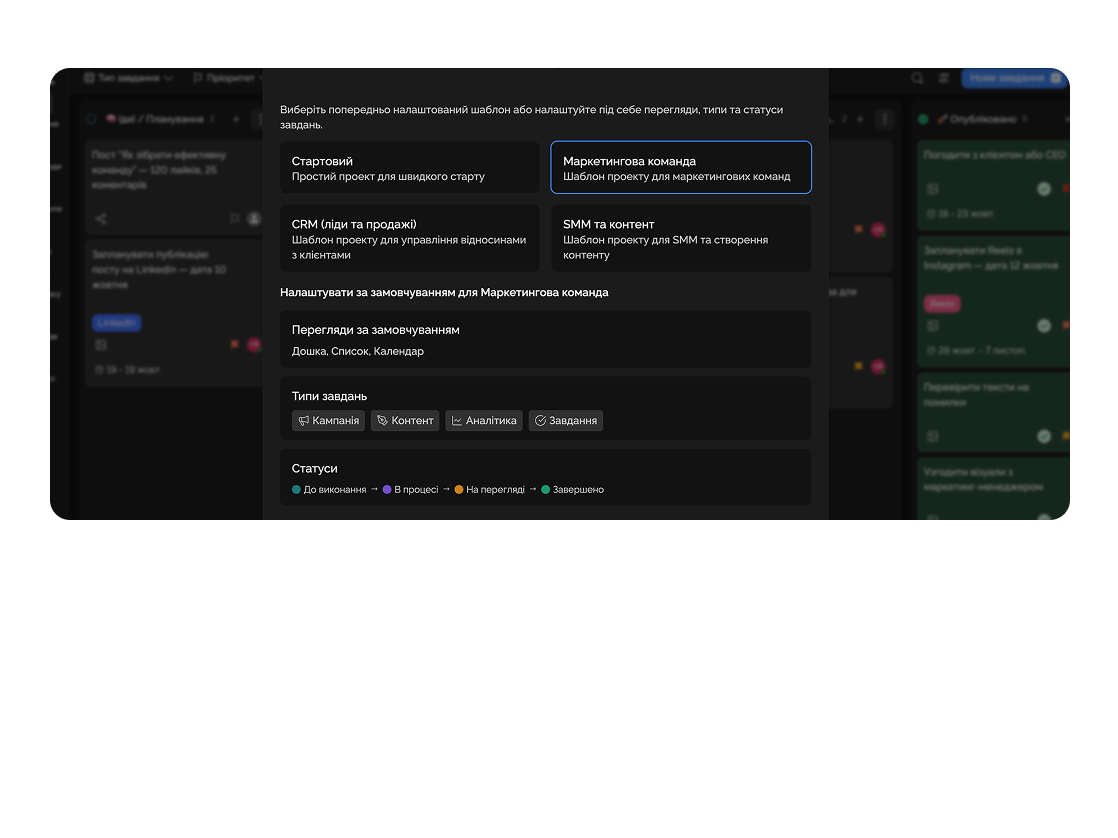The width and height of the screenshot is (1118, 838).
Task: Choose the Маркетингова команда template card
Action: (x=680, y=167)
